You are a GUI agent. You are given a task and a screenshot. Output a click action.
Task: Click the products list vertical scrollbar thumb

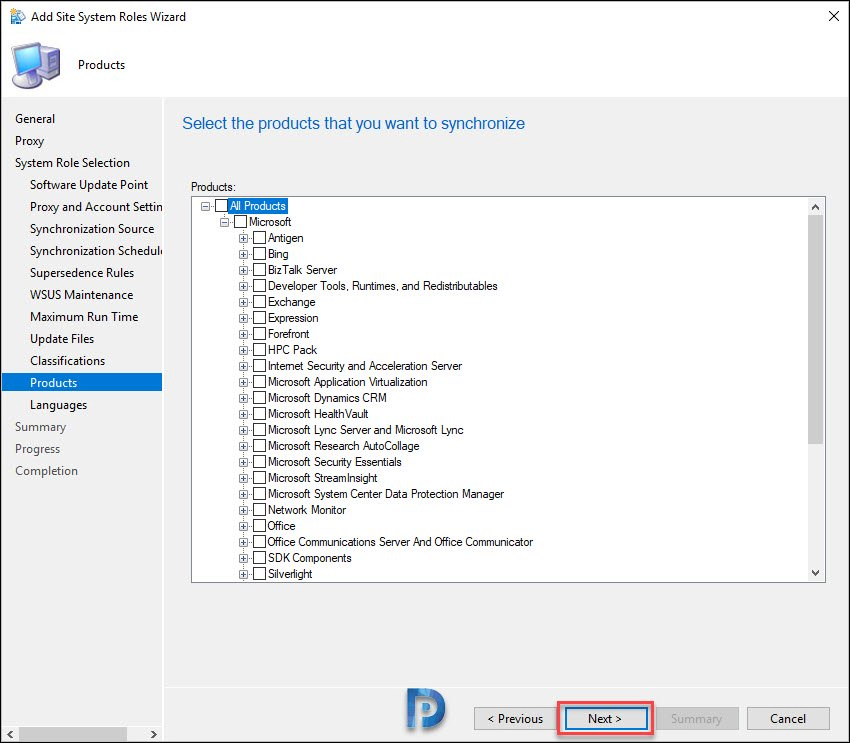[x=815, y=329]
